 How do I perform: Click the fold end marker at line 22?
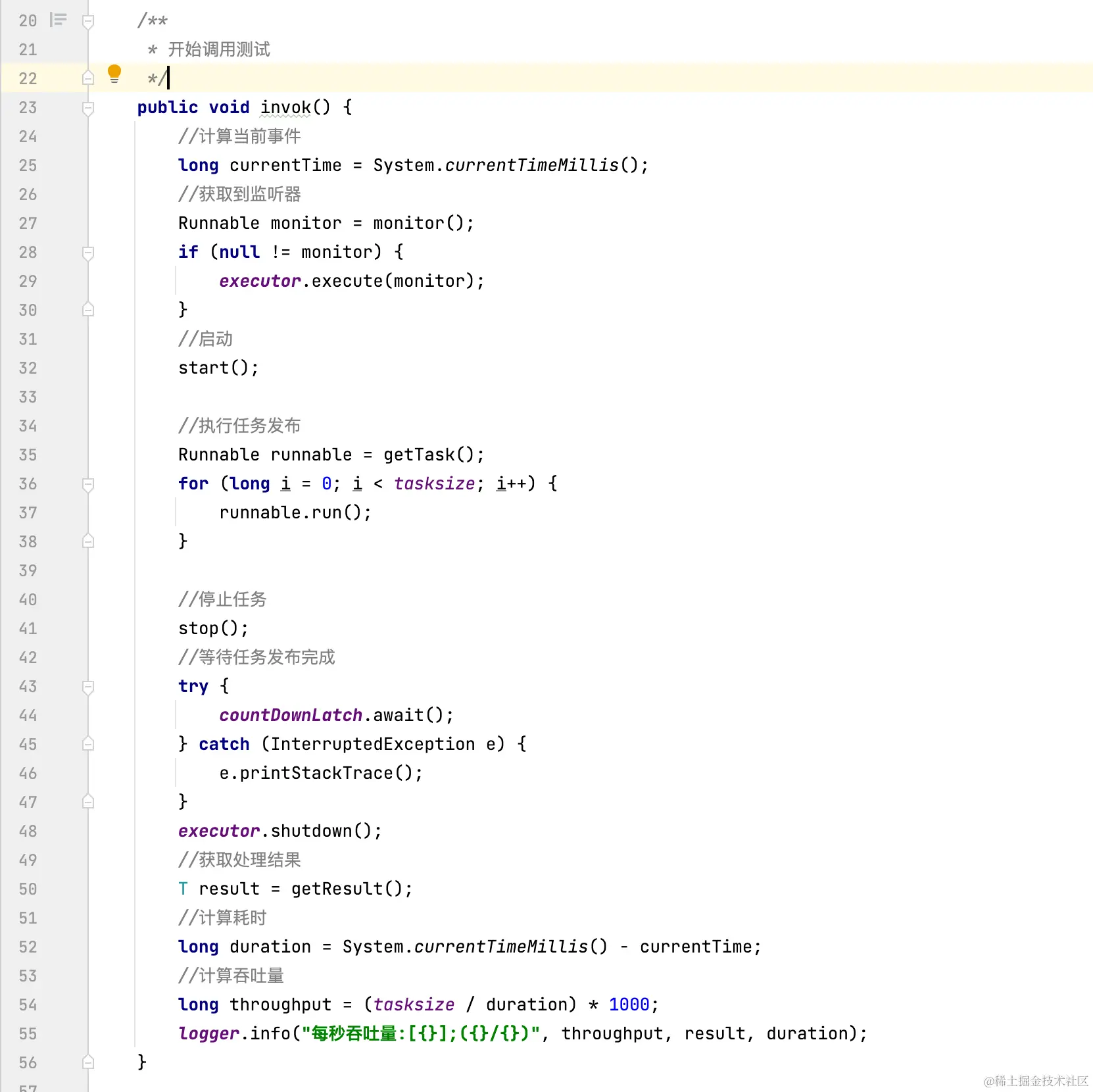pyautogui.click(x=88, y=78)
